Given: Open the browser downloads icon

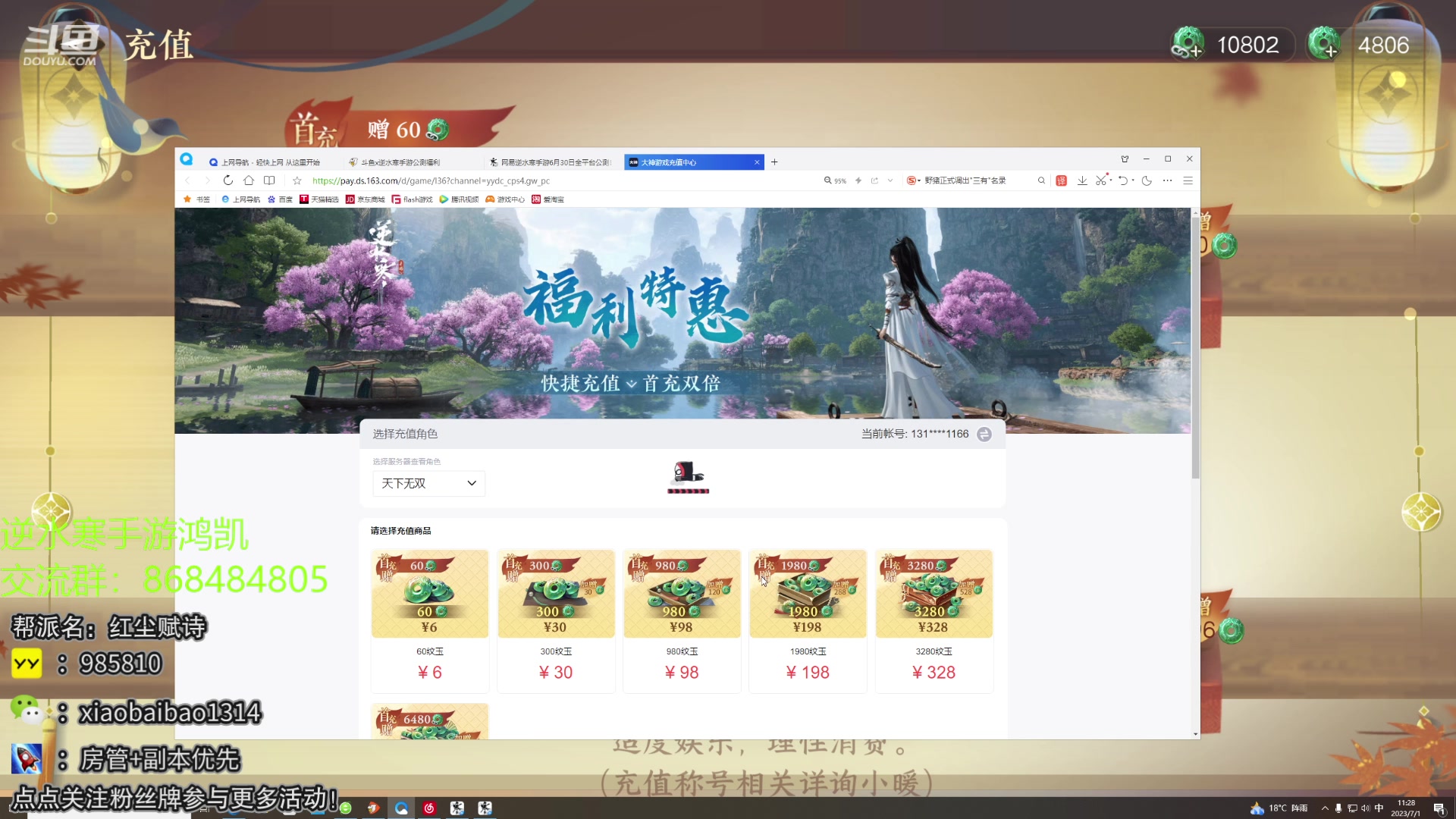Looking at the screenshot, I should point(1082,180).
